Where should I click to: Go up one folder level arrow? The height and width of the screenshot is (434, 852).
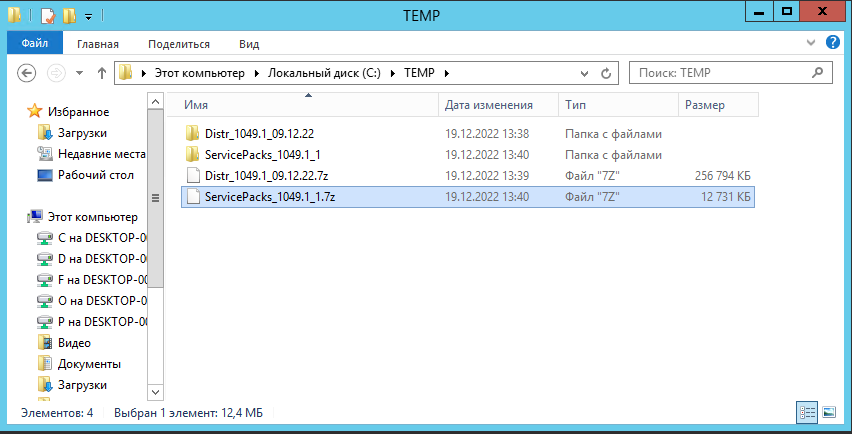coord(102,73)
